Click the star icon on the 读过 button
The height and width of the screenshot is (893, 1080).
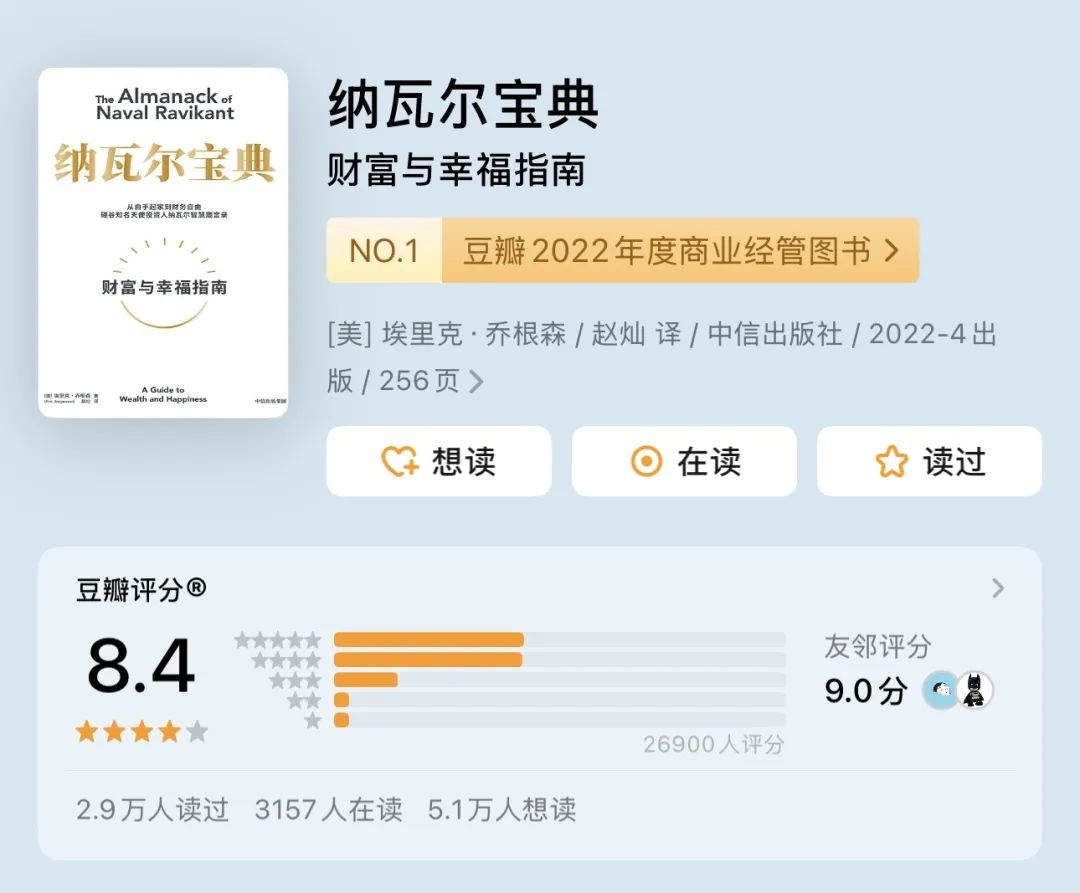coord(891,461)
